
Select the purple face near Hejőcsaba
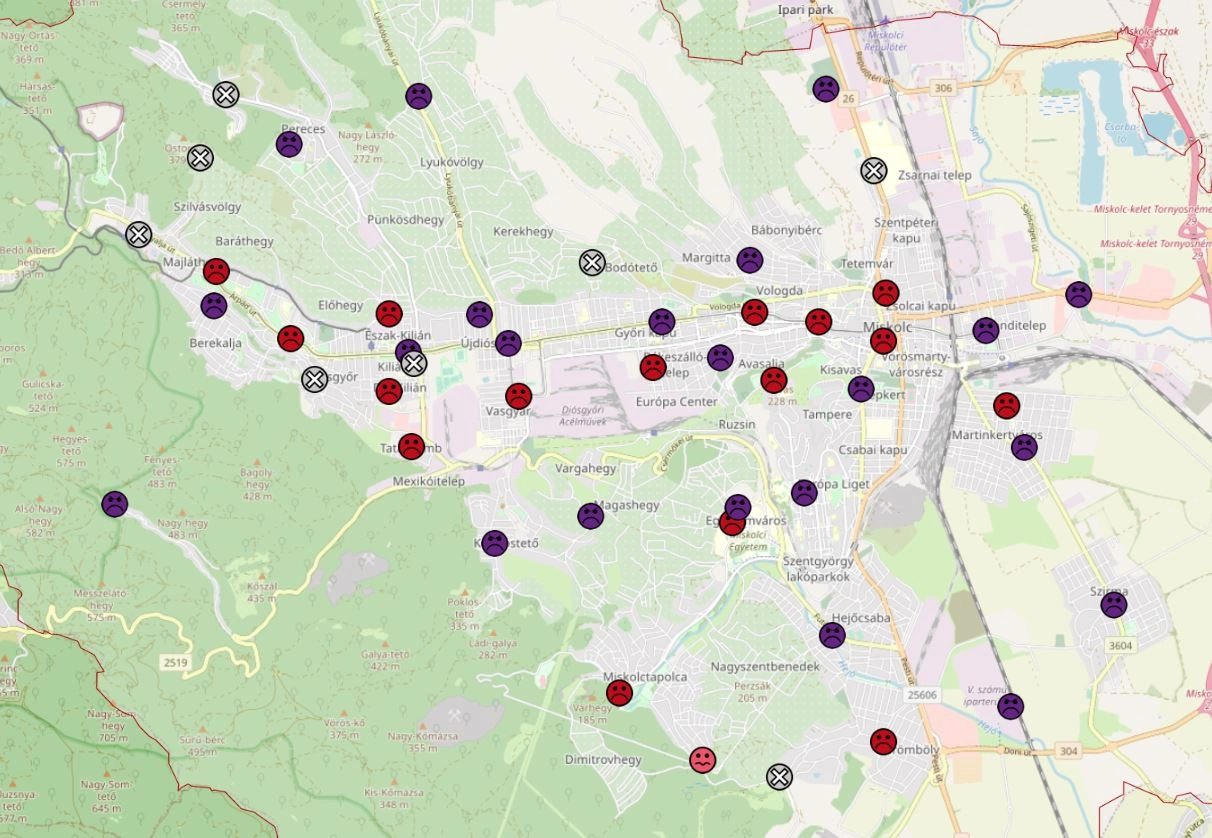pos(832,634)
